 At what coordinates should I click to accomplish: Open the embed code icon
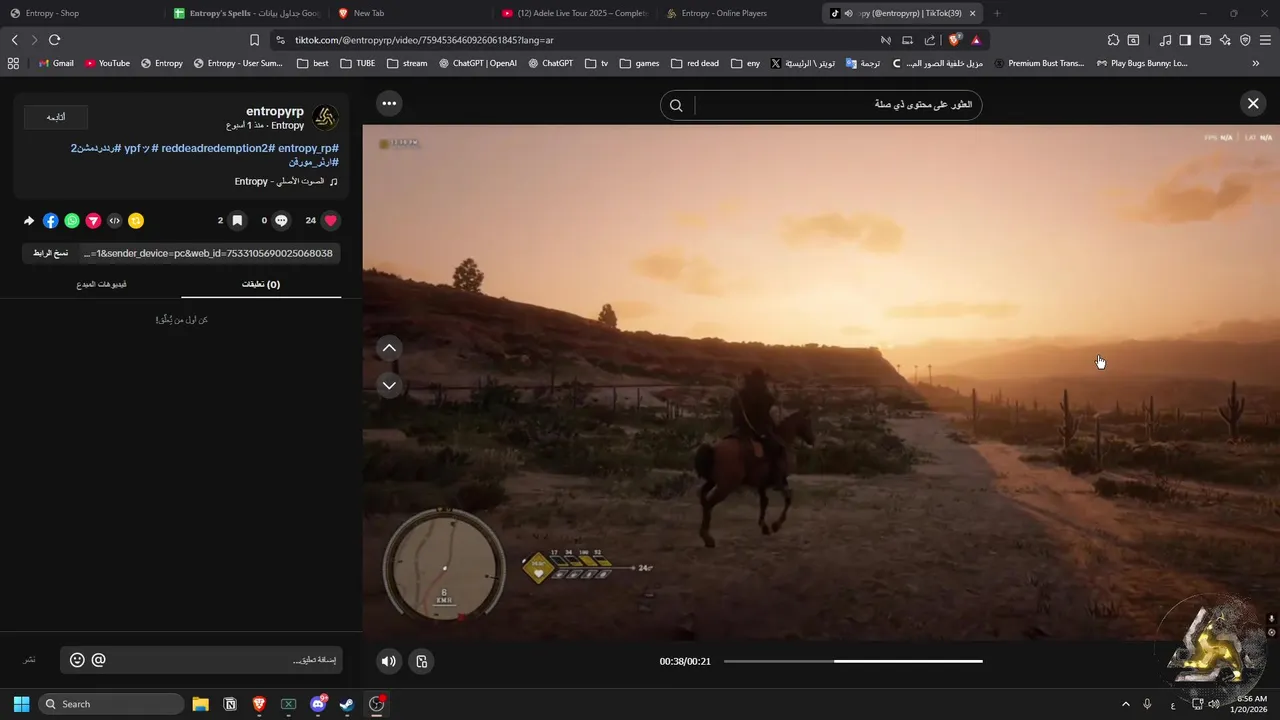(x=115, y=221)
